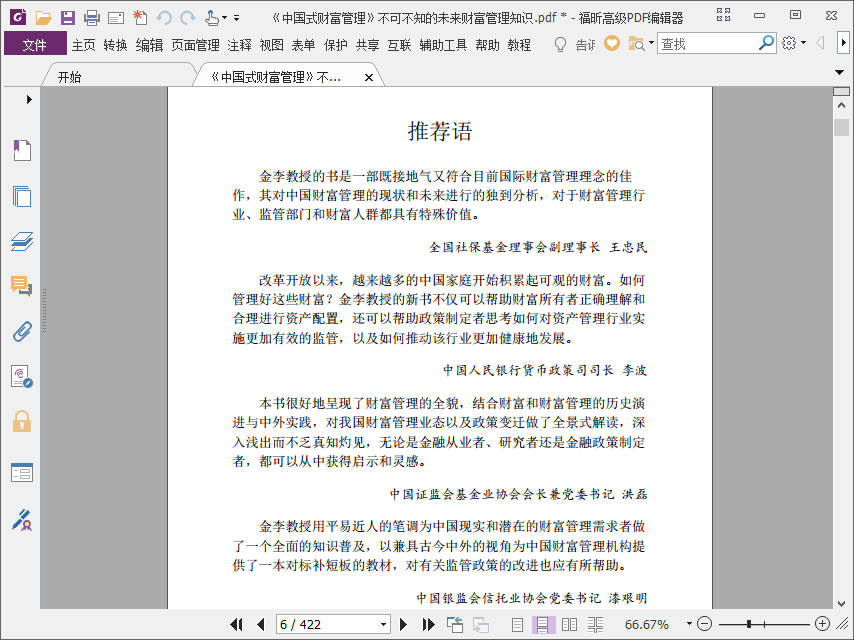The width and height of the screenshot is (854, 640).
Task: Go to the next page
Action: [403, 624]
